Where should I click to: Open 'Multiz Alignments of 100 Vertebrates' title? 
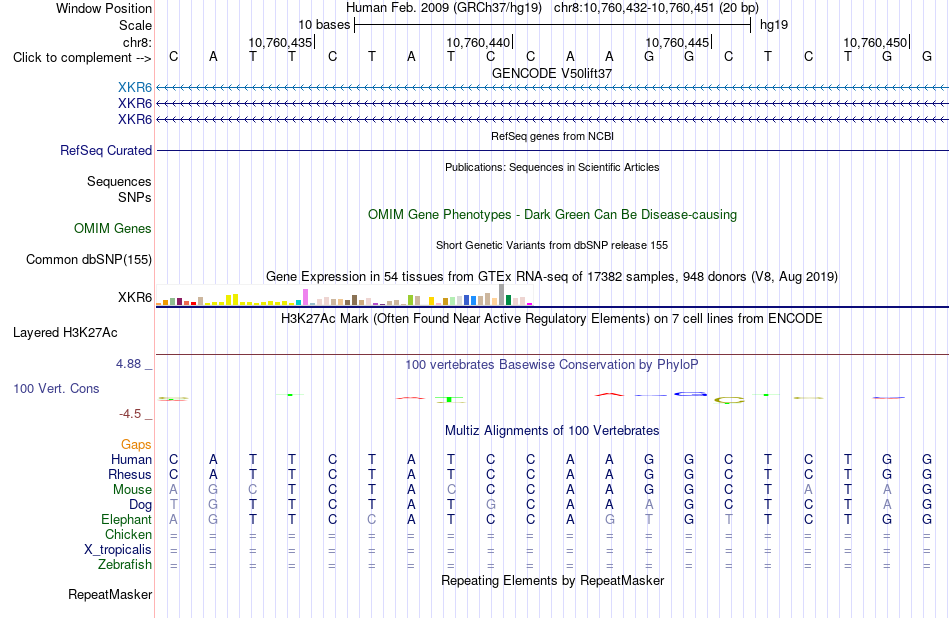pos(552,431)
